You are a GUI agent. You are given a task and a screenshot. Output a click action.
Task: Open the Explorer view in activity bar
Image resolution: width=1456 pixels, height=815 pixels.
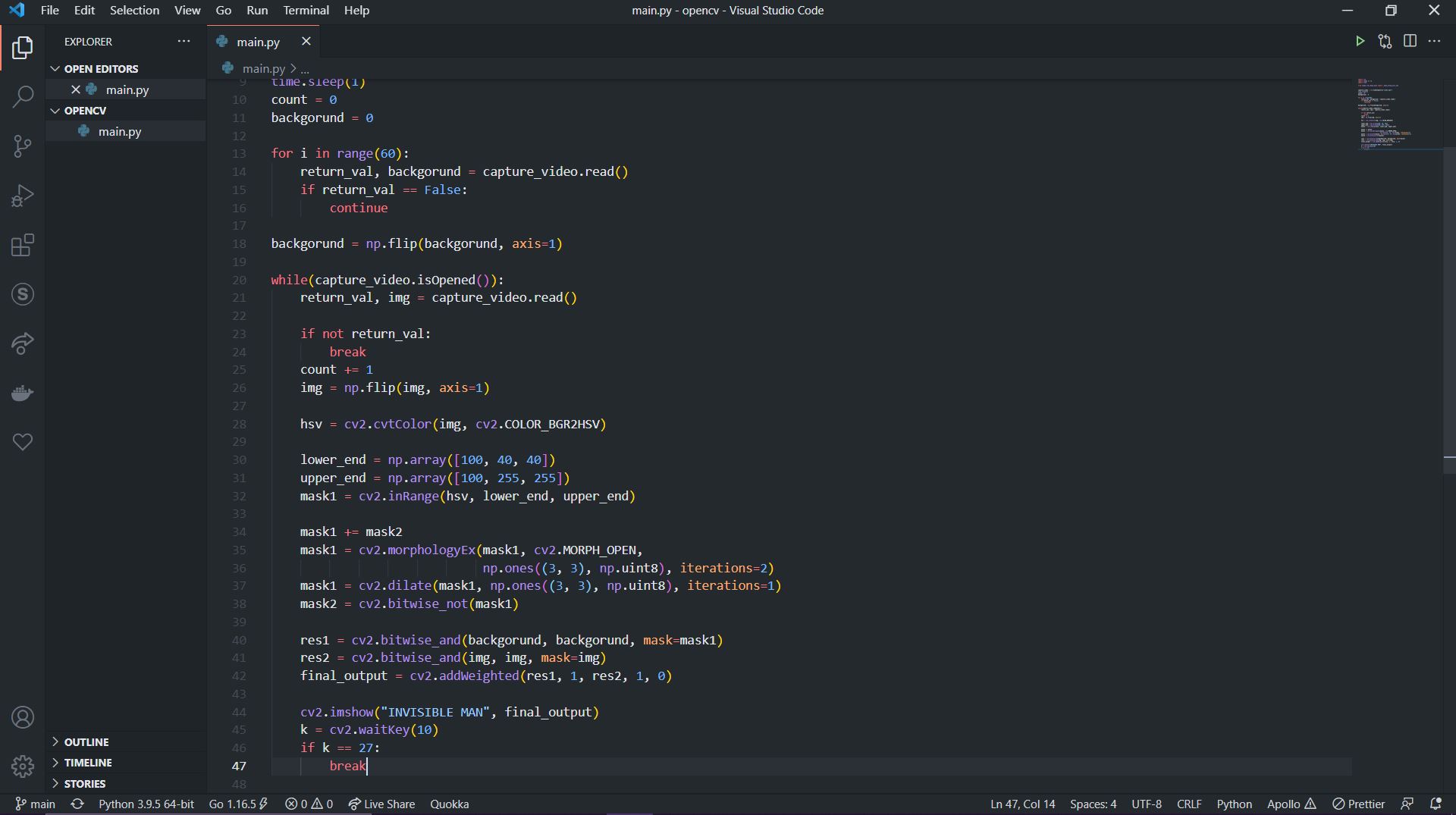tap(23, 48)
